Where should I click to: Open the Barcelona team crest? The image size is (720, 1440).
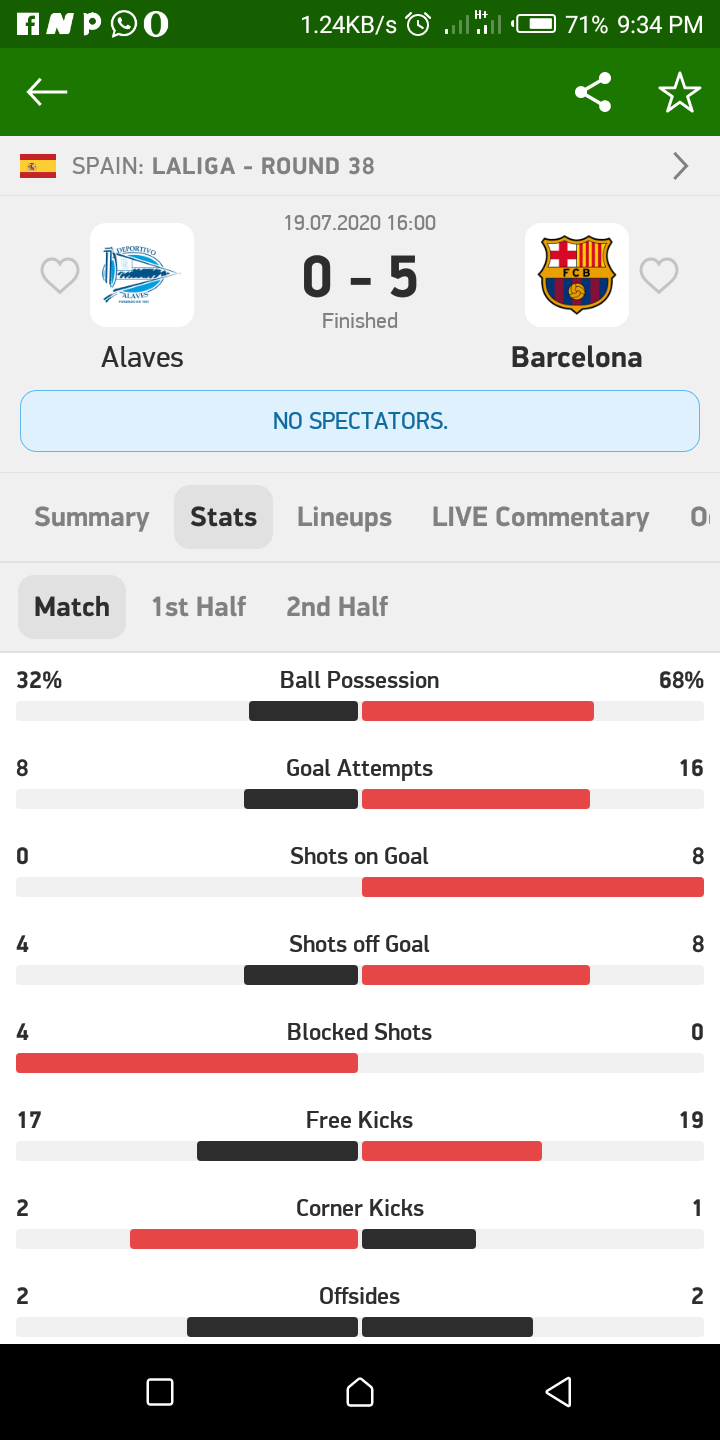[x=577, y=275]
